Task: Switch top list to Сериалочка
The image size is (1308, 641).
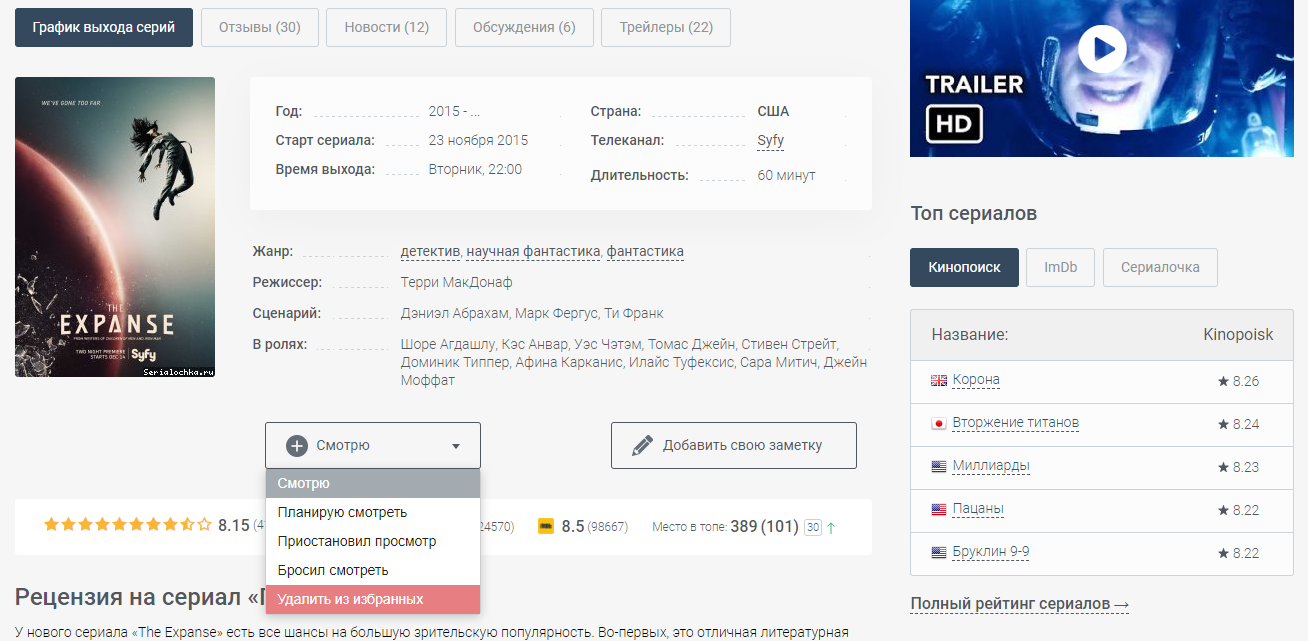Action: pyautogui.click(x=1160, y=267)
